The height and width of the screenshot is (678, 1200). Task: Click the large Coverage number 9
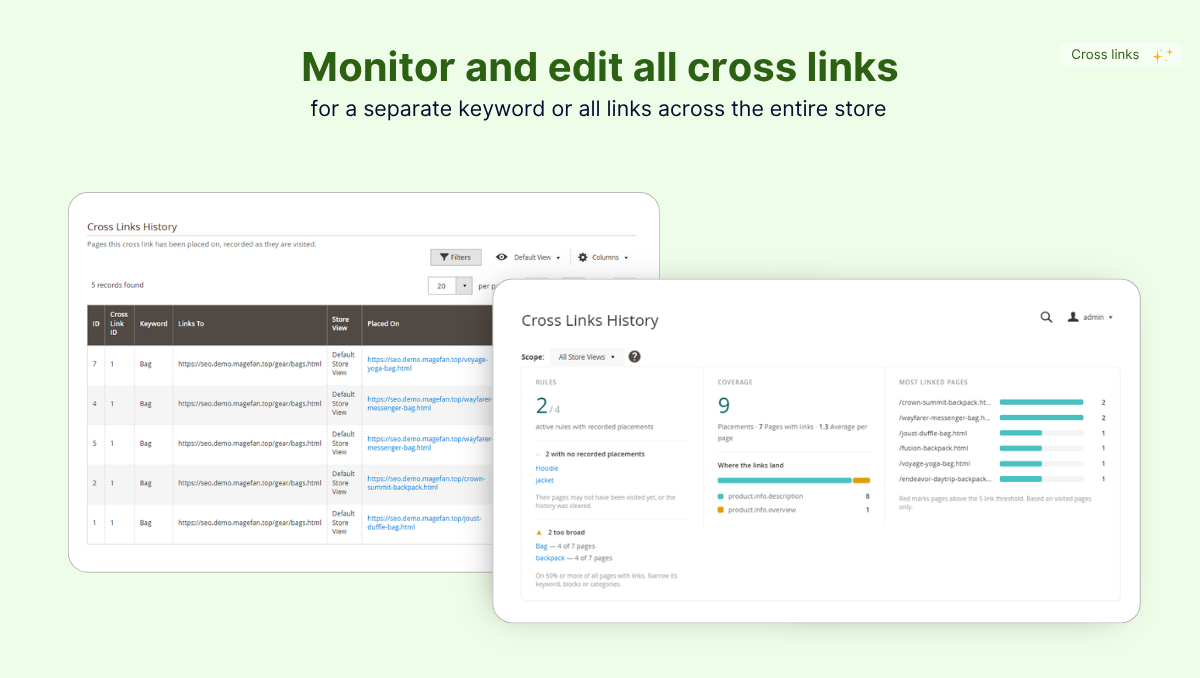[x=724, y=406]
